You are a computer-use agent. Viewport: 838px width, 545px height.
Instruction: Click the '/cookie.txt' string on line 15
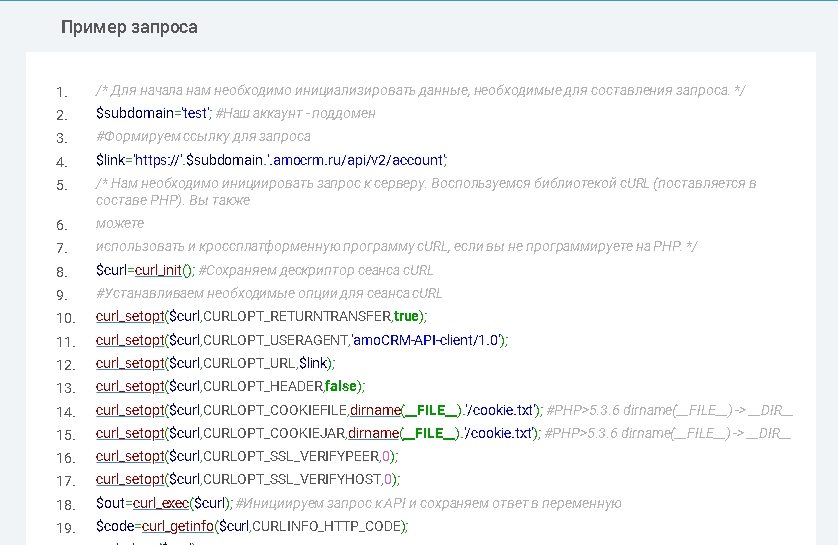coord(497,433)
